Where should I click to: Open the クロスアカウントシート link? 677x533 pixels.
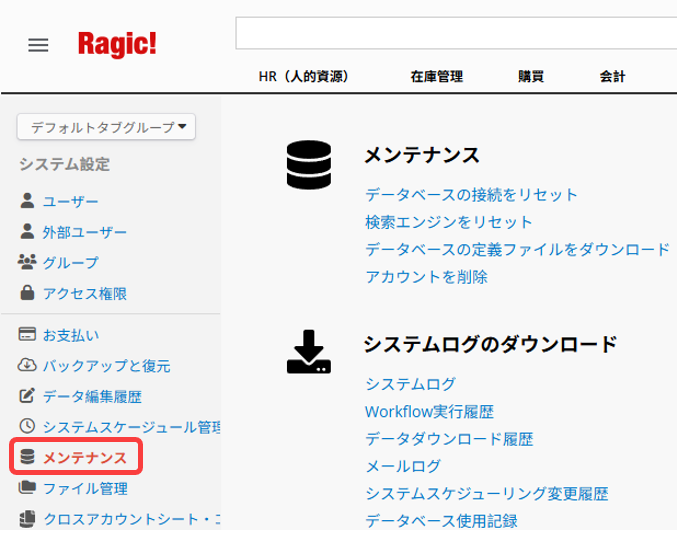pyautogui.click(x=132, y=519)
